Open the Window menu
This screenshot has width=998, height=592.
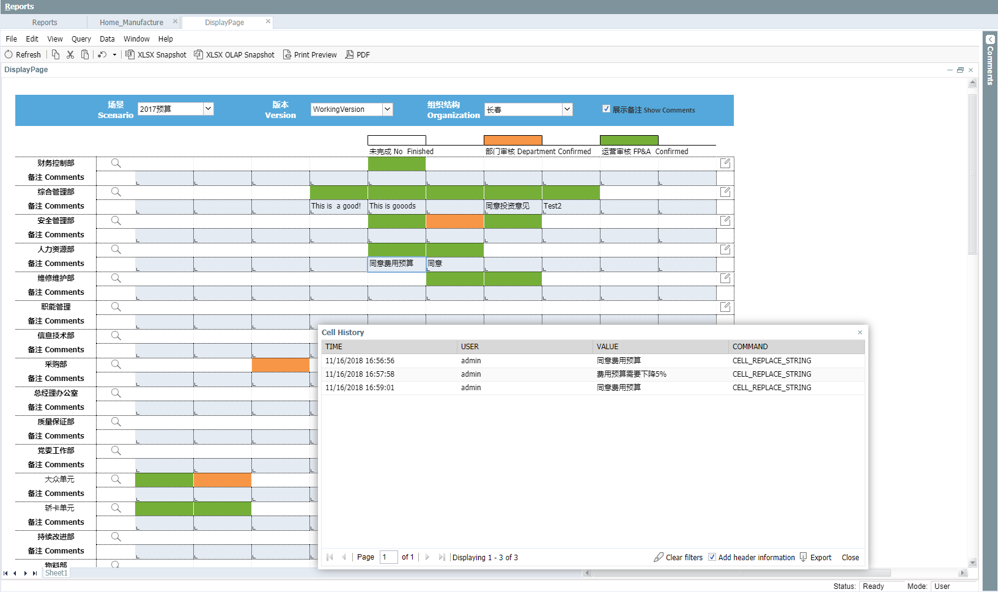click(136, 39)
